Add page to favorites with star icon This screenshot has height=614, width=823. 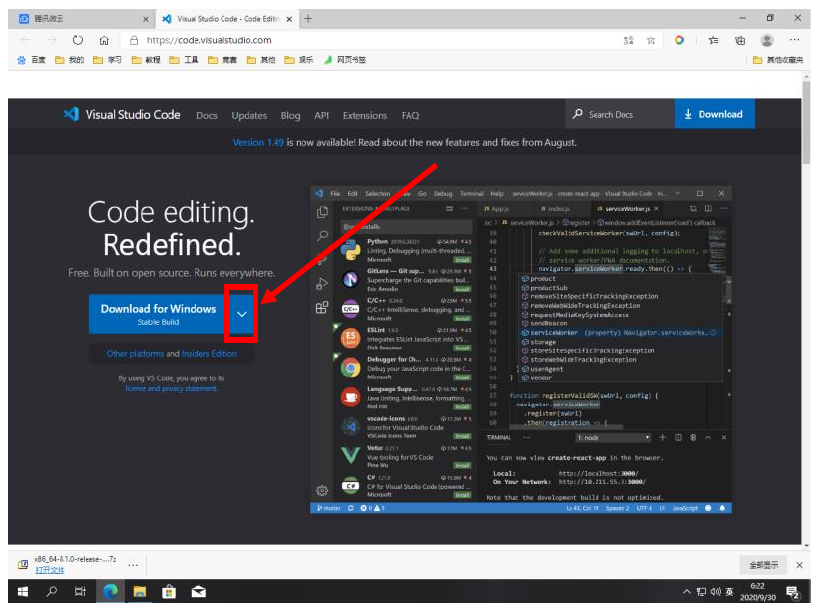[651, 40]
